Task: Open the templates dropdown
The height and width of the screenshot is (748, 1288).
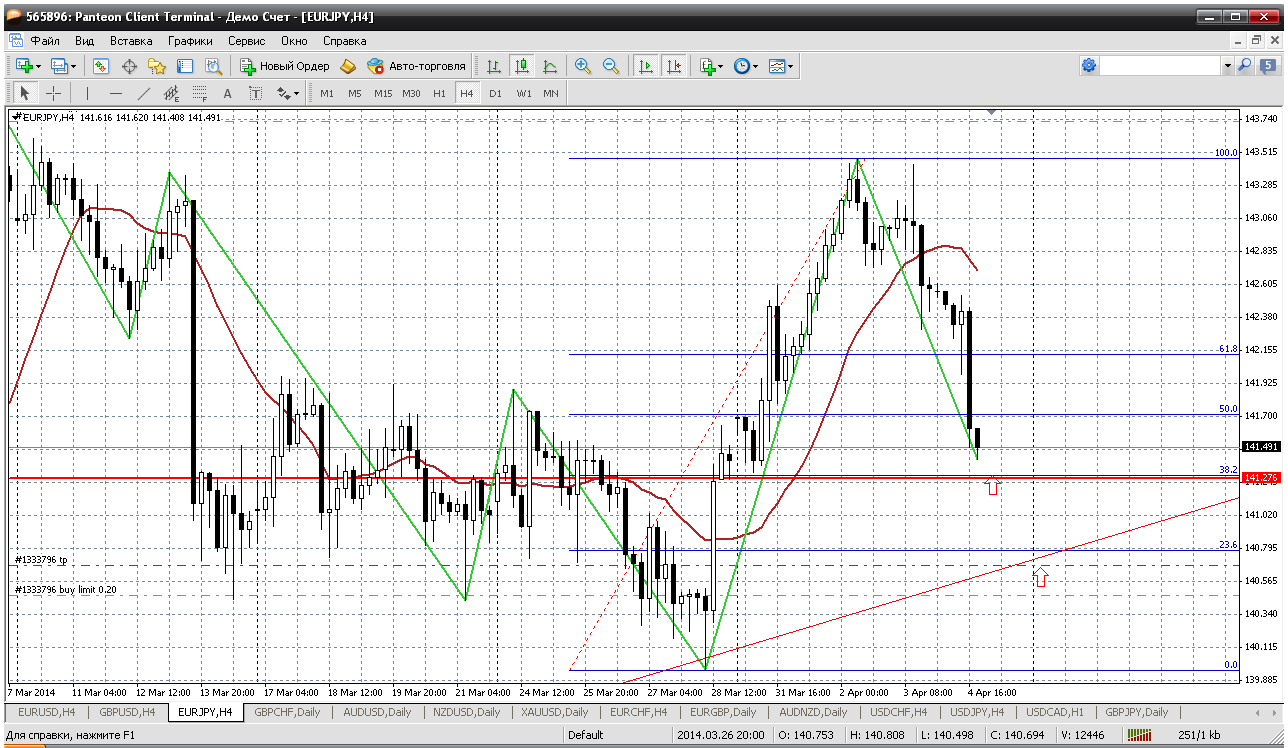Action: [x=780, y=66]
